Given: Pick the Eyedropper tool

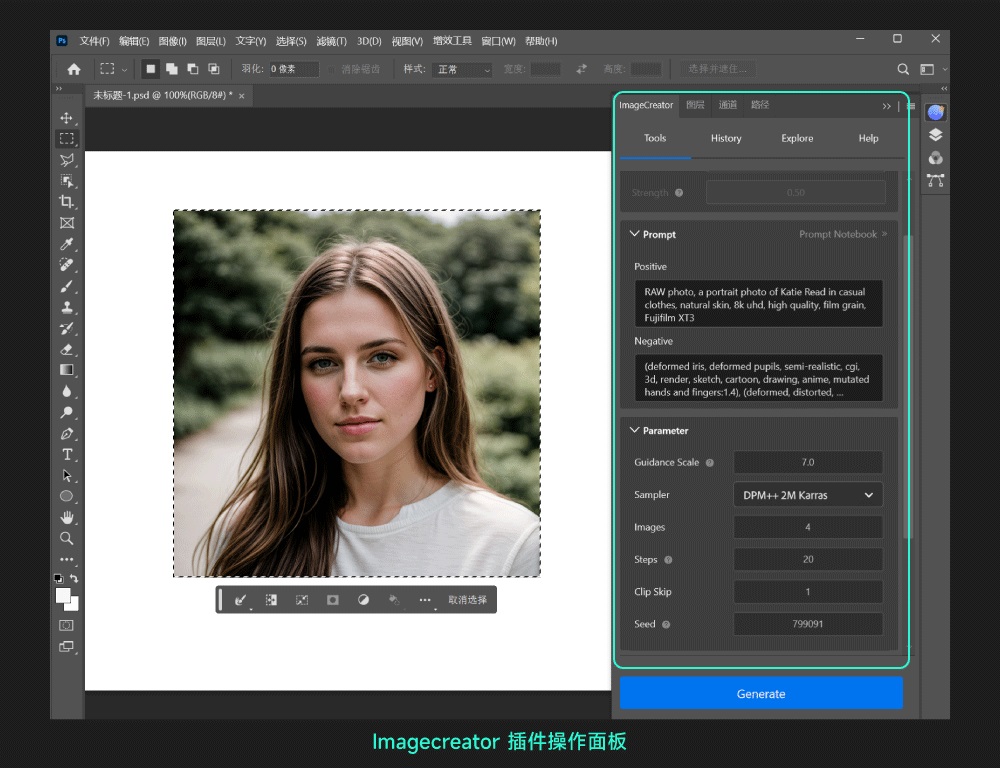Looking at the screenshot, I should coord(66,244).
